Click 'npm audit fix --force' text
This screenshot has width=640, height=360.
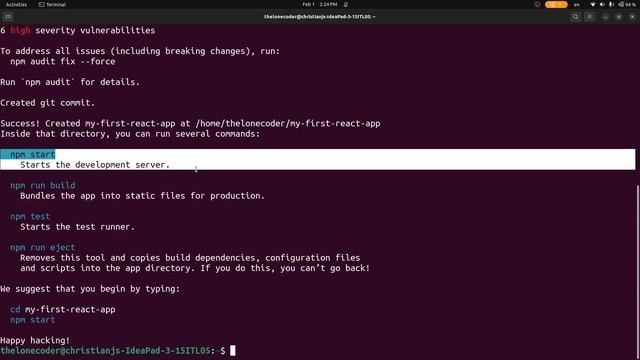point(63,61)
